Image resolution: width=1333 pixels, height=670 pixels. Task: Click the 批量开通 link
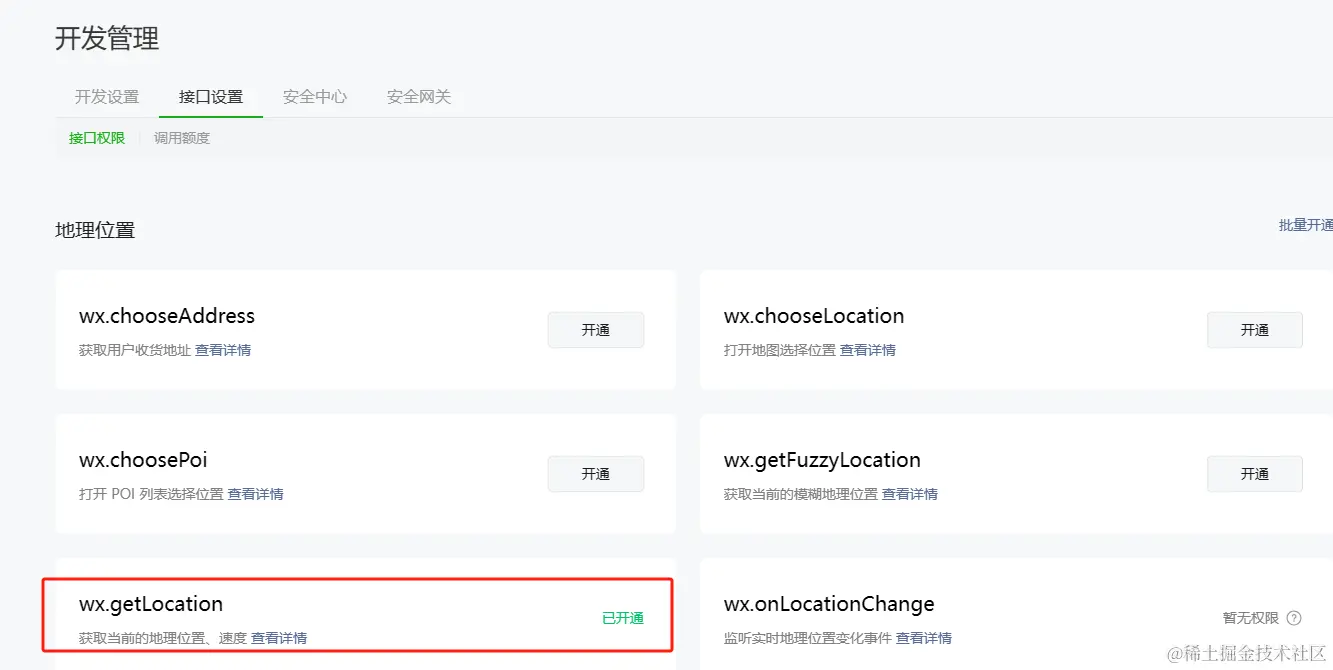click(1306, 225)
